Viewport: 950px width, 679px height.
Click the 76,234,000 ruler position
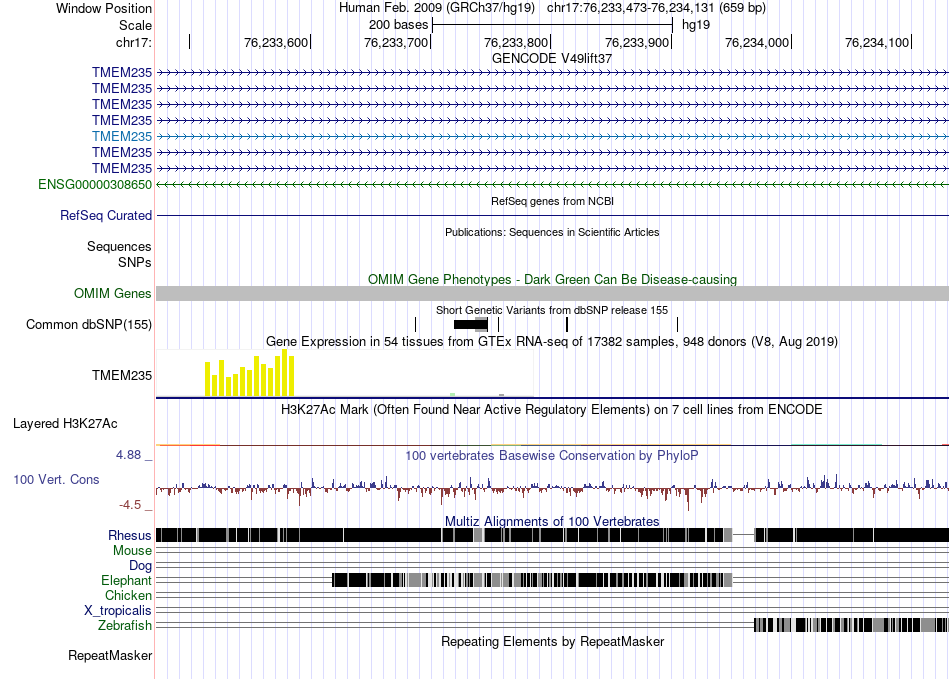[757, 42]
